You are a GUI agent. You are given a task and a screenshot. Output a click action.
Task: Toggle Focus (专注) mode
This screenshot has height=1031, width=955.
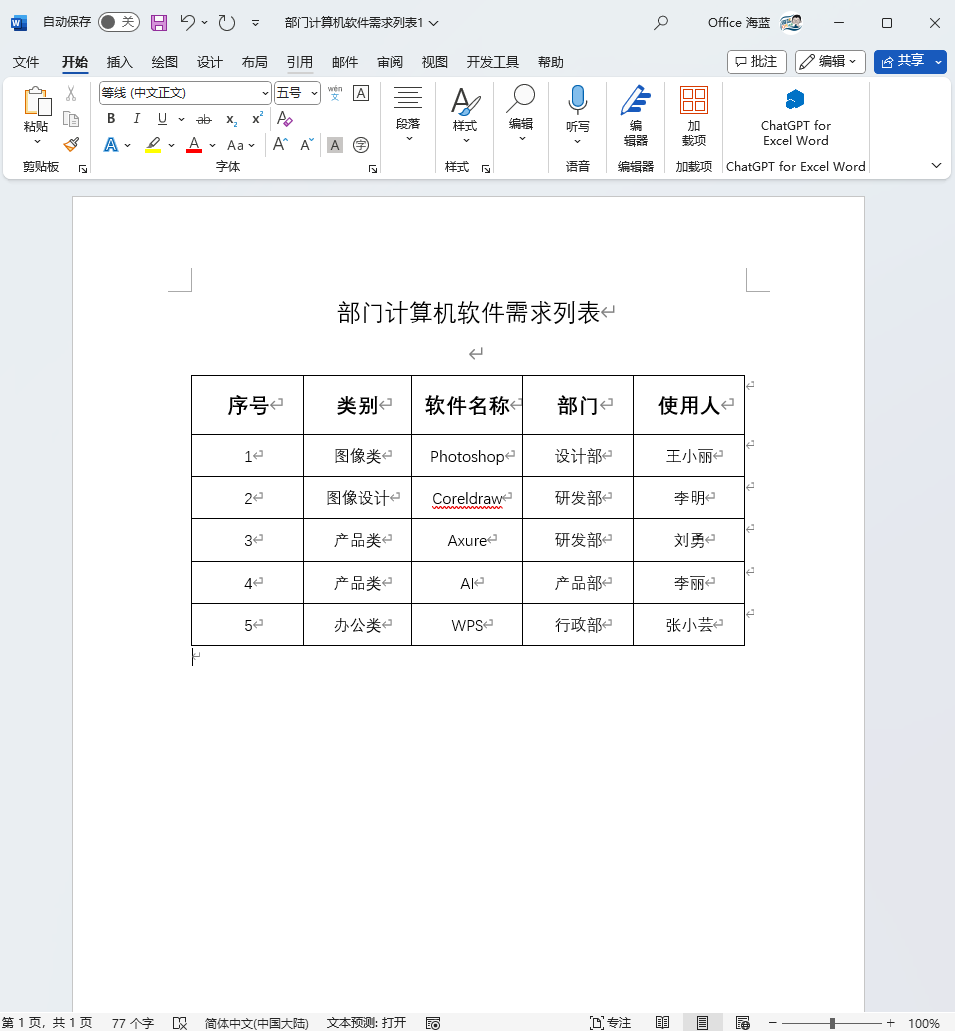pos(610,1022)
